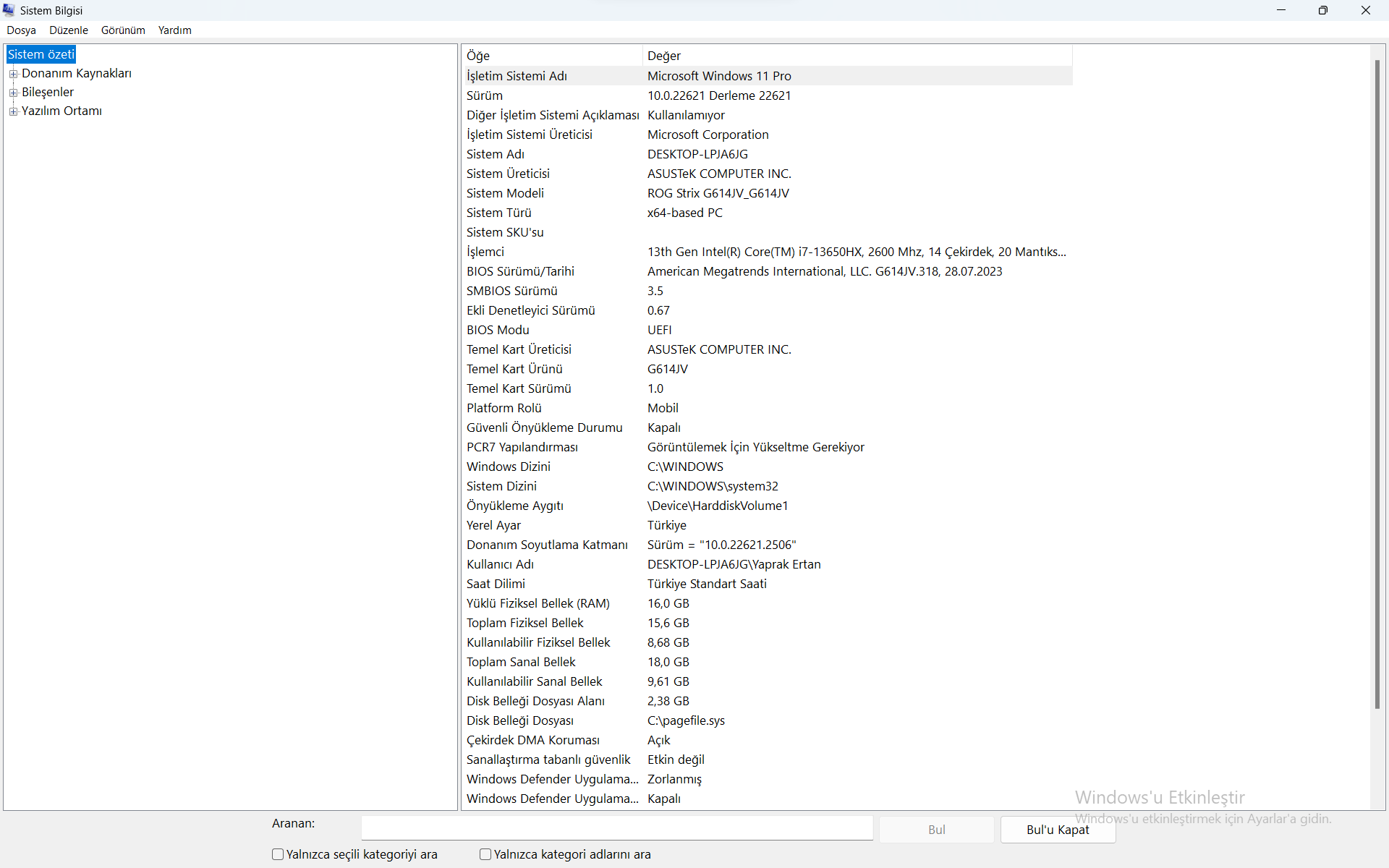Click the Sistem Bilgisi app icon in title bar
Image resolution: width=1389 pixels, height=868 pixels.
tap(9, 10)
